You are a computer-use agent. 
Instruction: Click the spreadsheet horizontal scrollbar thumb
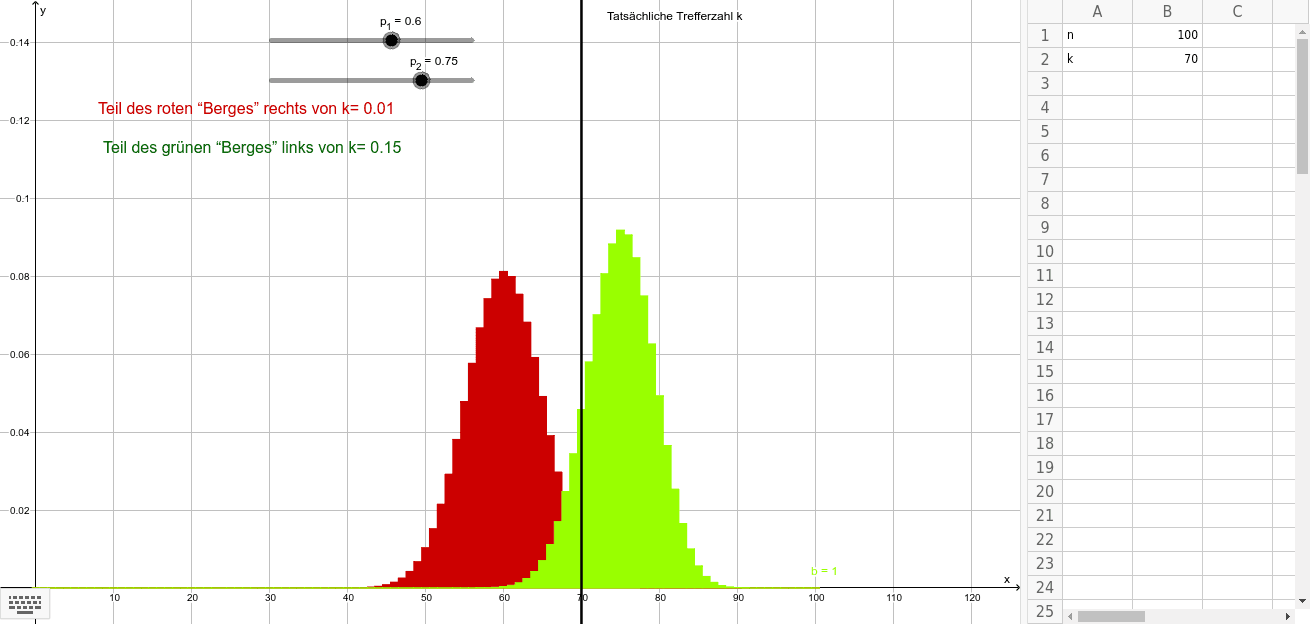pyautogui.click(x=1110, y=616)
